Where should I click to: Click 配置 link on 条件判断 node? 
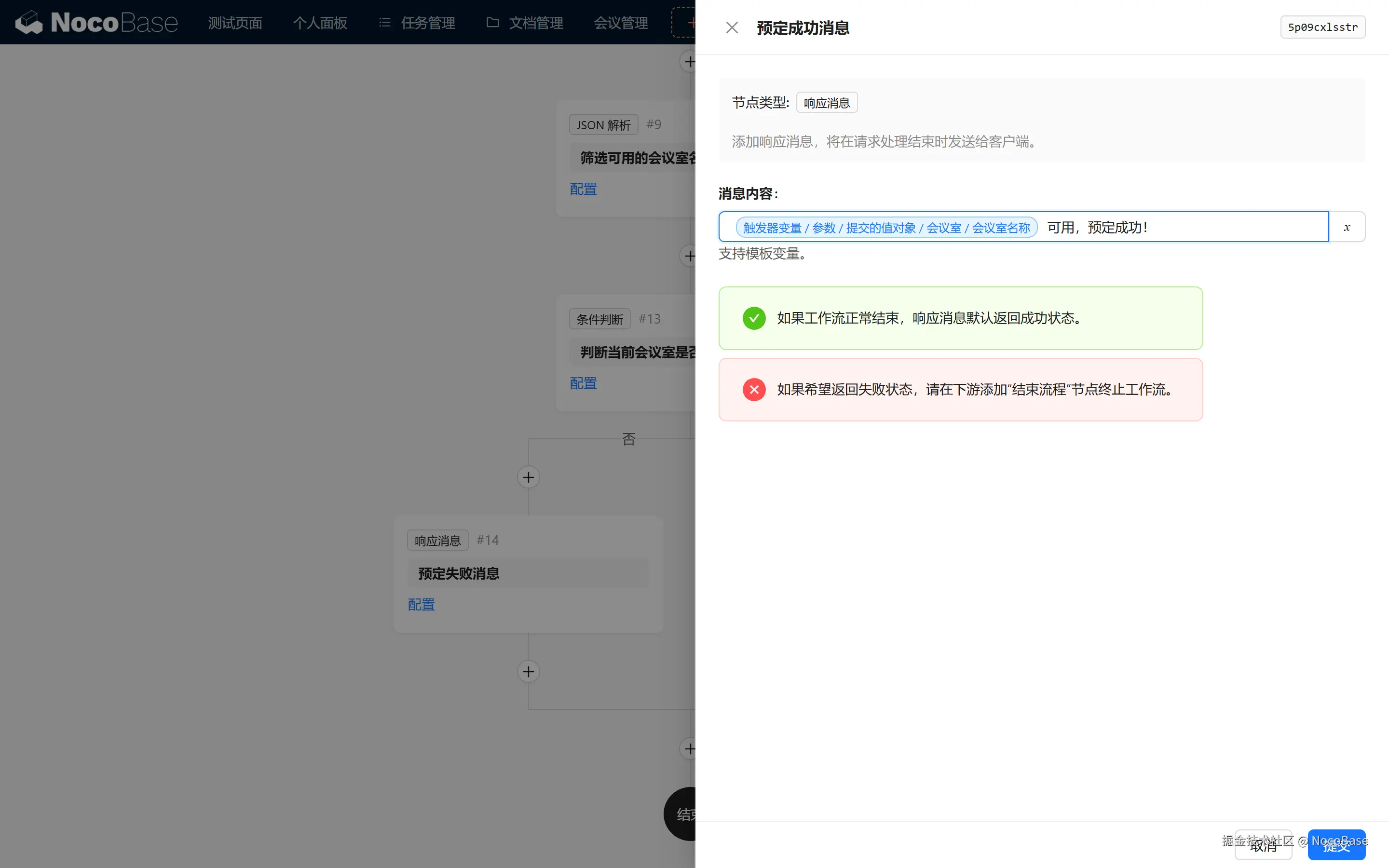583,383
